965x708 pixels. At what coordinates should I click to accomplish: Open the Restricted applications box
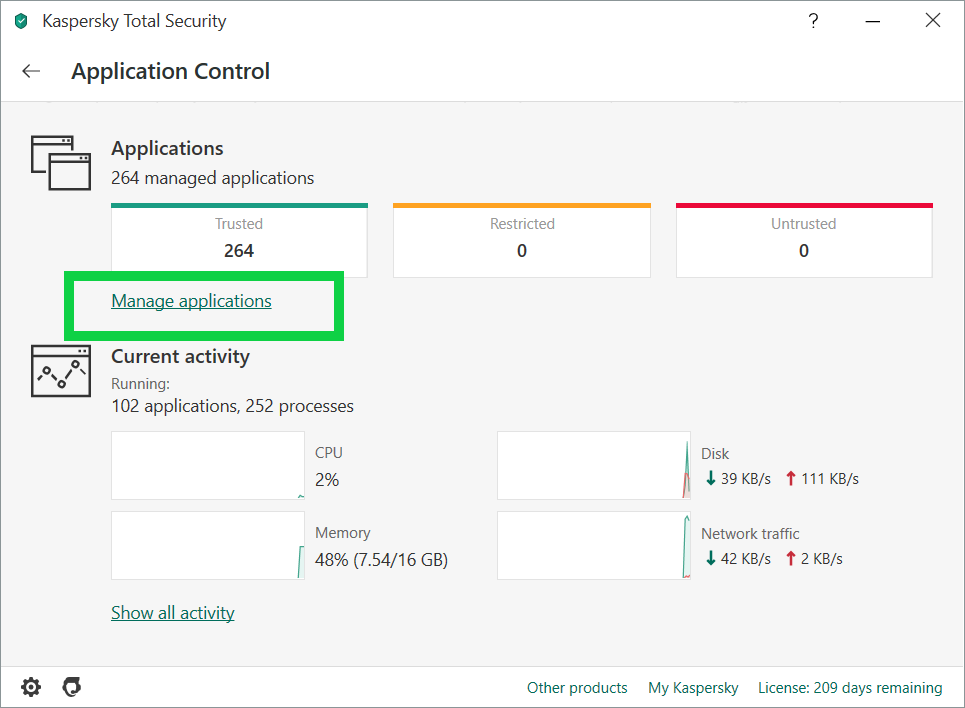pyautogui.click(x=521, y=240)
